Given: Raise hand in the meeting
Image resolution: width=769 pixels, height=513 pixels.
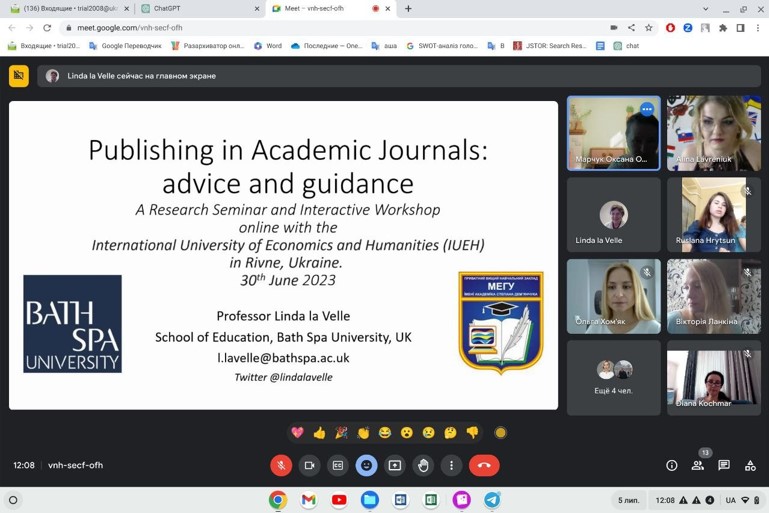Looking at the screenshot, I should 423,465.
